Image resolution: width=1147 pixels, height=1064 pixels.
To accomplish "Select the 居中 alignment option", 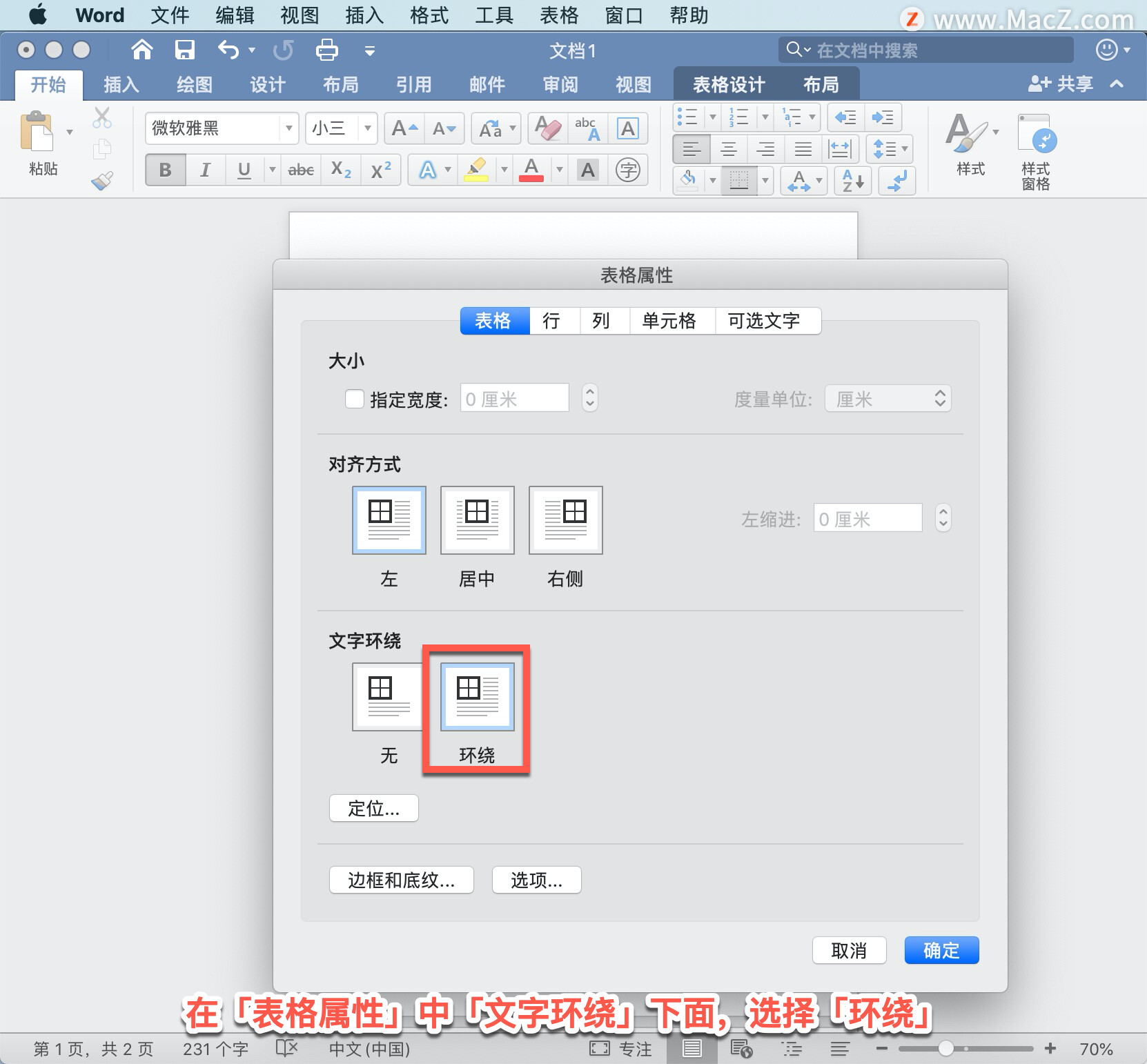I will tap(478, 520).
